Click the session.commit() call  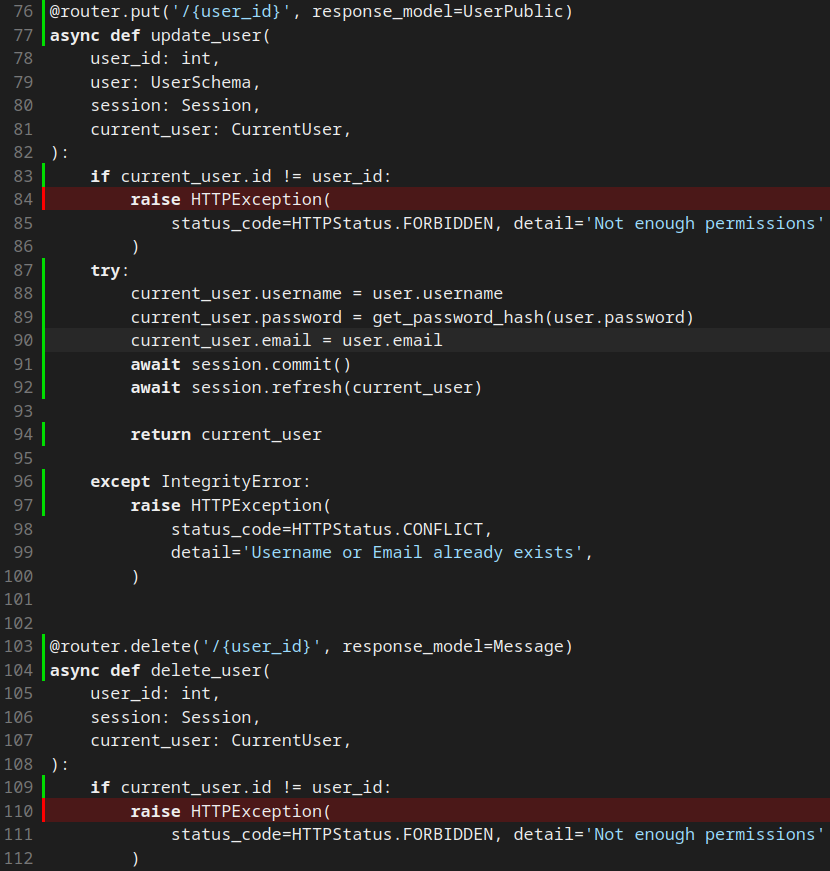coord(271,364)
